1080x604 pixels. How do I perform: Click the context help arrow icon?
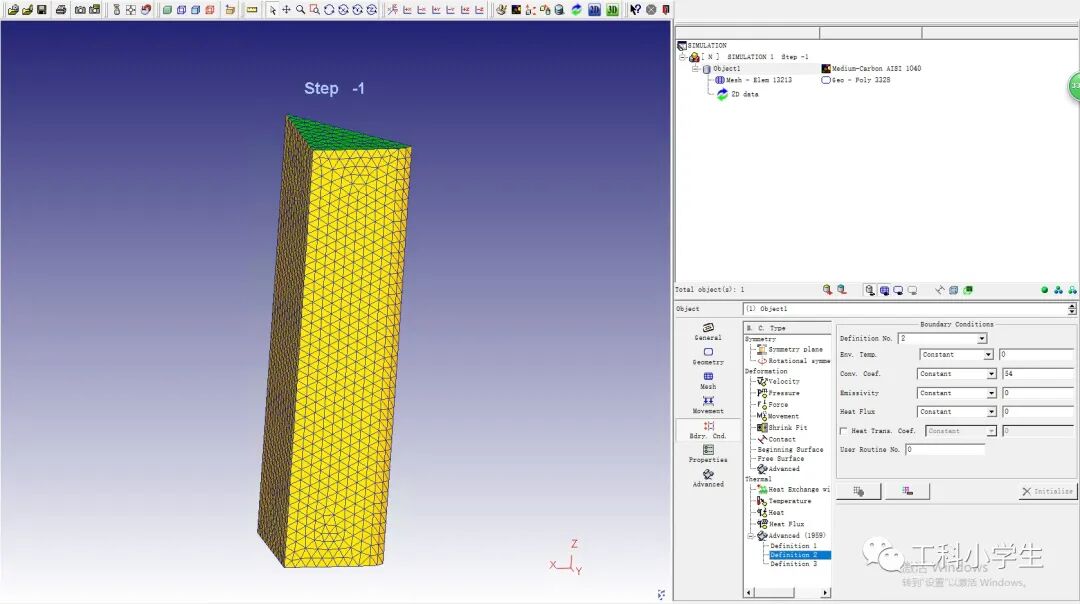coord(635,10)
